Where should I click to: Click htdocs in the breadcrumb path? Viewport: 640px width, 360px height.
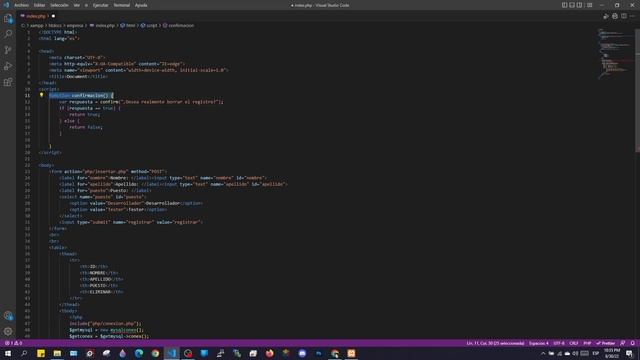[x=55, y=25]
